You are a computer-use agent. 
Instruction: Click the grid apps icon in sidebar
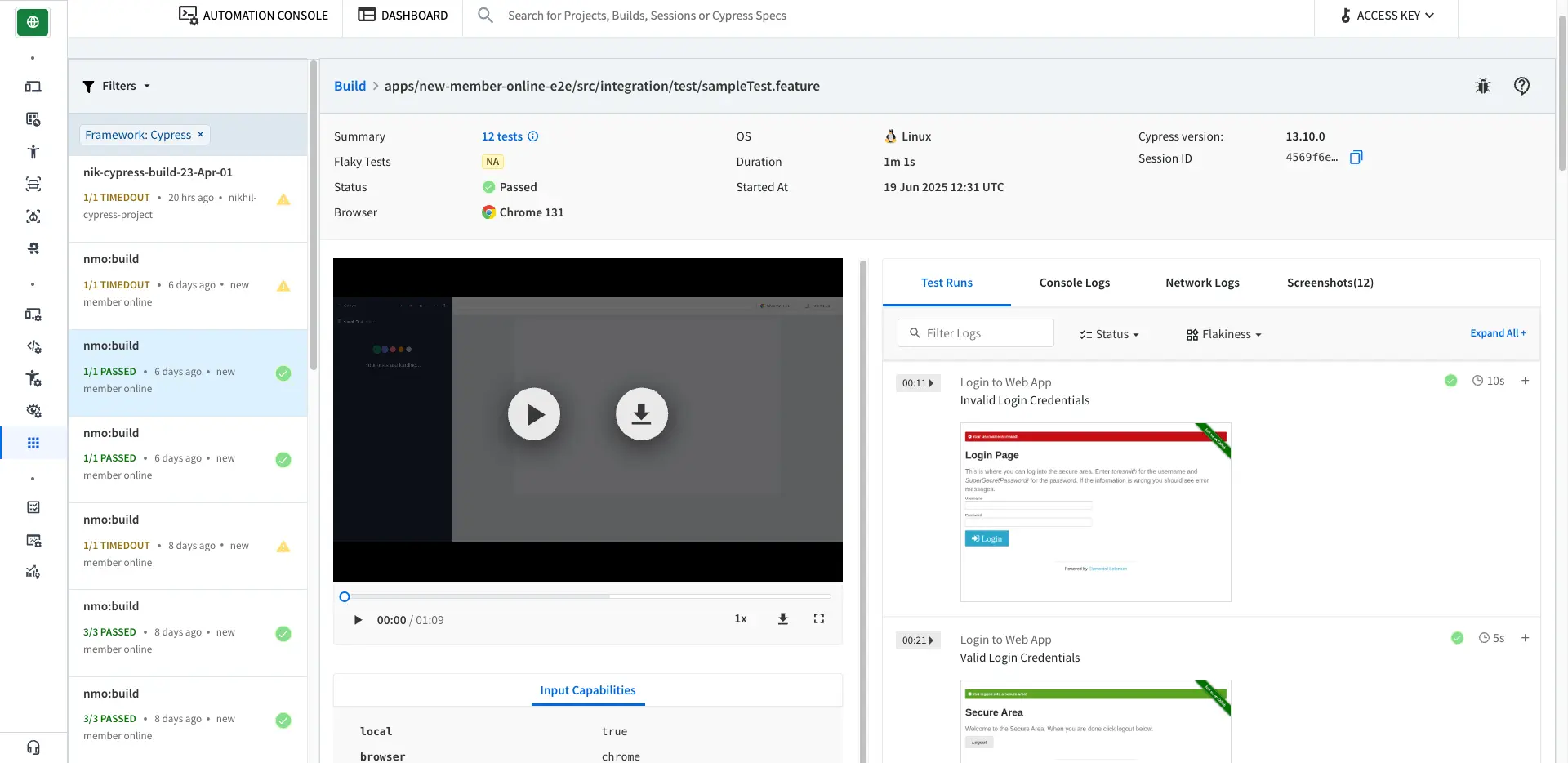point(33,443)
